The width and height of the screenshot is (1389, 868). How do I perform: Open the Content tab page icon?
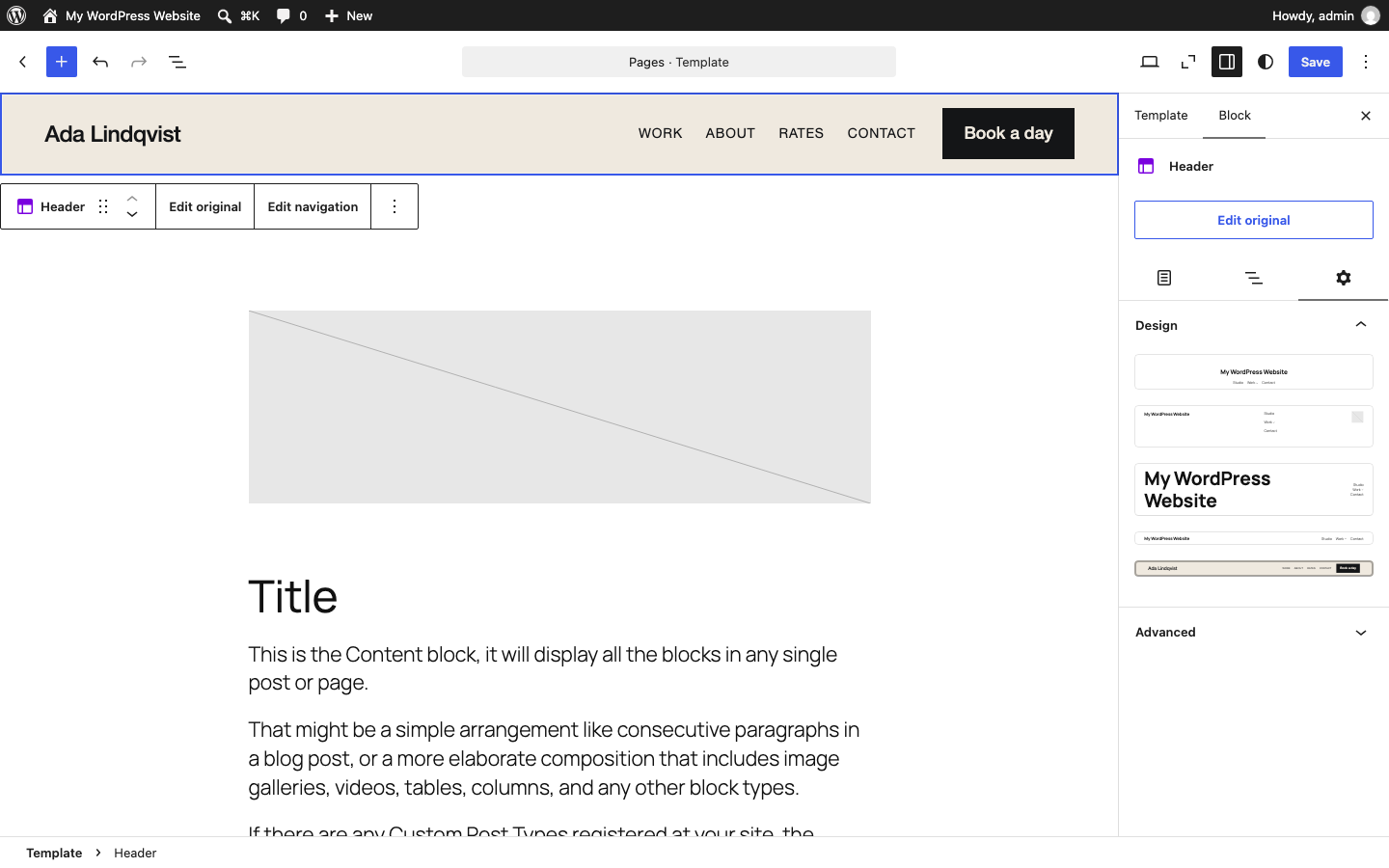(x=1164, y=278)
